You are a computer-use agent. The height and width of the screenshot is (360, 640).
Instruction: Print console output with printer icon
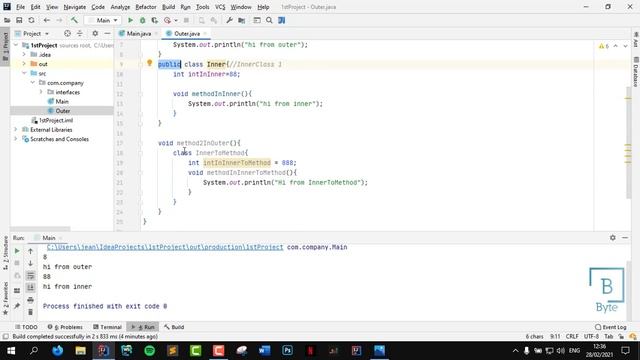pyautogui.click(x=31, y=300)
